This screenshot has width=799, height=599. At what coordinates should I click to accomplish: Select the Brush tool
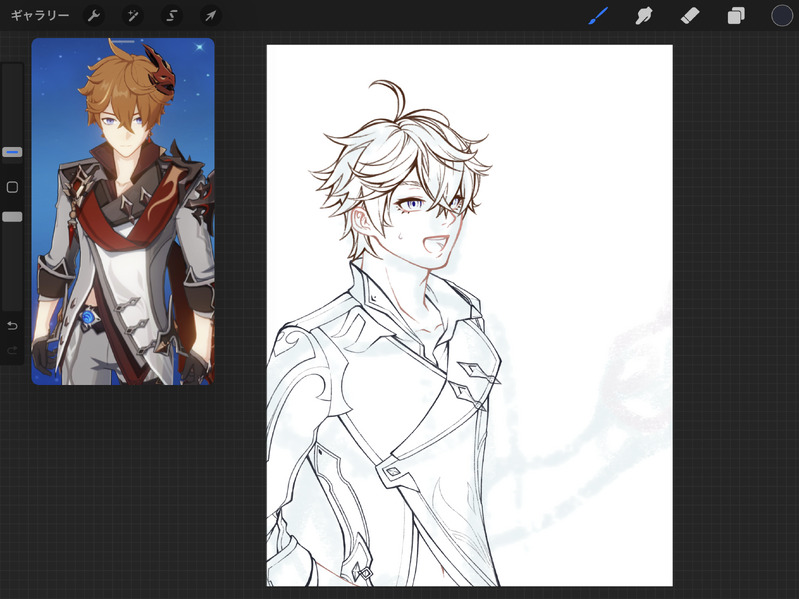tap(598, 16)
